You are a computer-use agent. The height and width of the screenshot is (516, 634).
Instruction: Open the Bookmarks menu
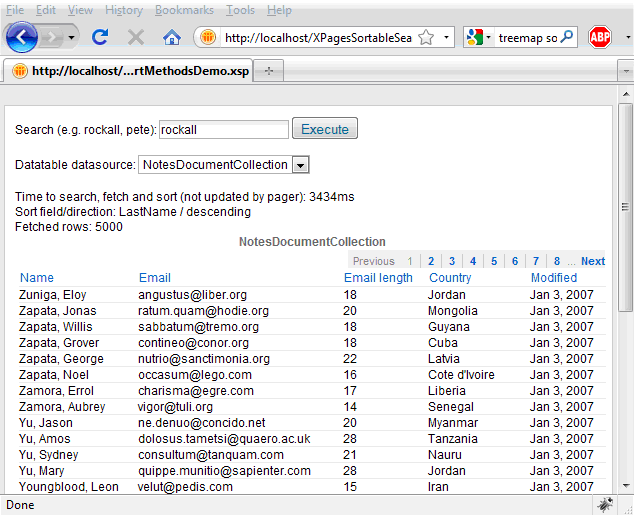[x=184, y=10]
